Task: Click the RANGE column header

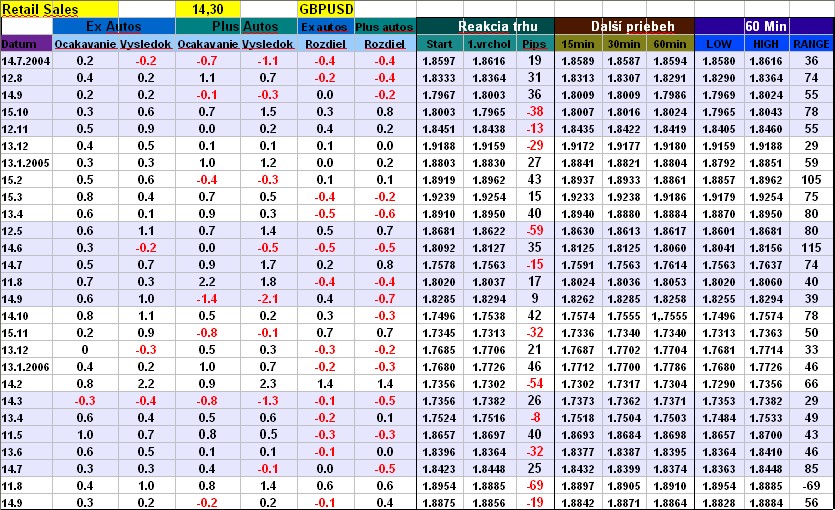Action: (x=812, y=44)
